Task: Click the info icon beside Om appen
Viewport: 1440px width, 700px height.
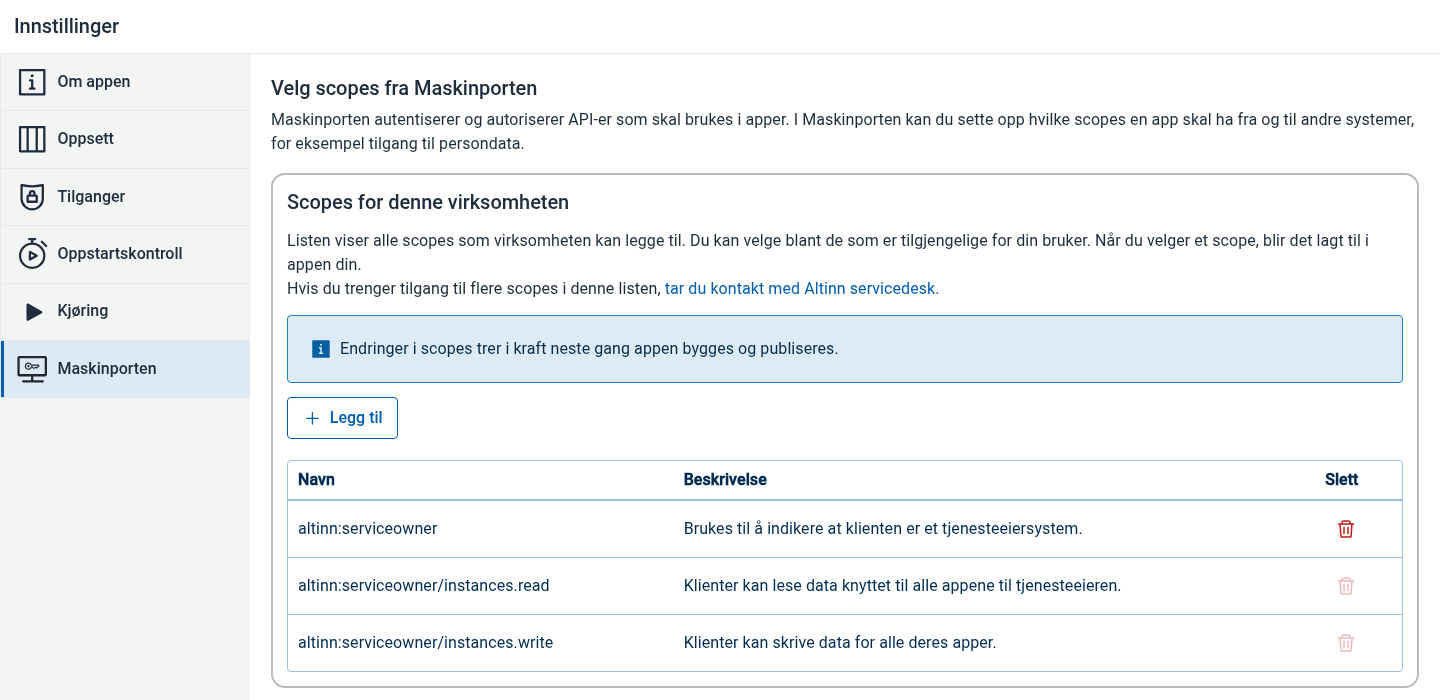Action: [32, 82]
